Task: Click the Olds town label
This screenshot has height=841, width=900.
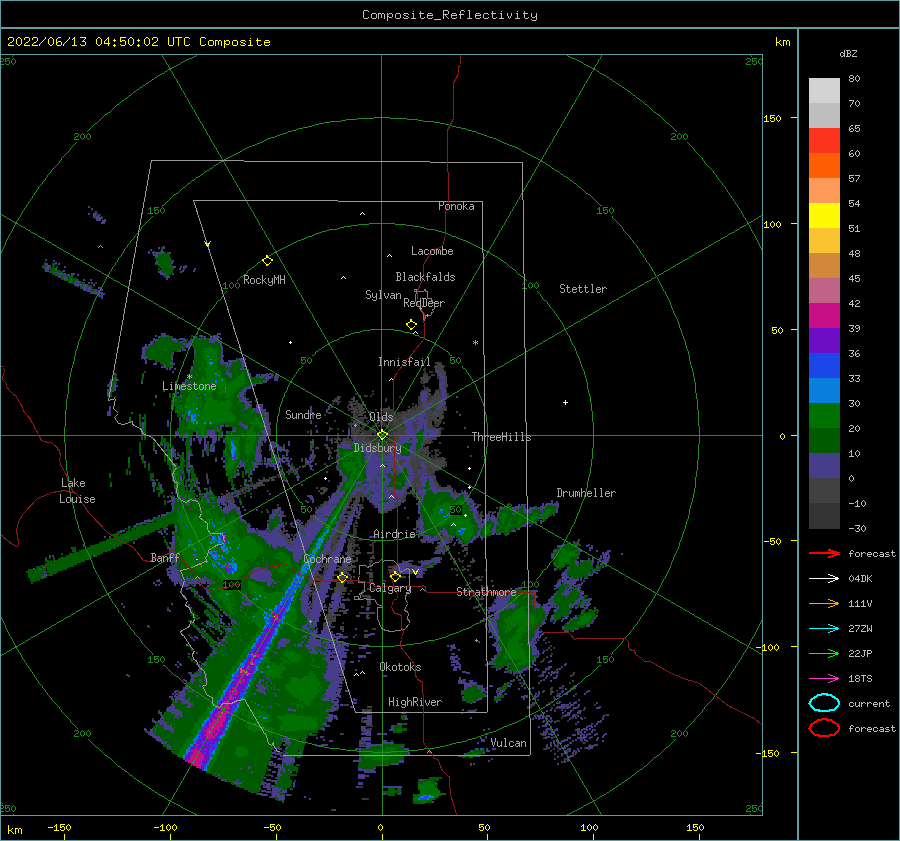Action: pos(381,417)
